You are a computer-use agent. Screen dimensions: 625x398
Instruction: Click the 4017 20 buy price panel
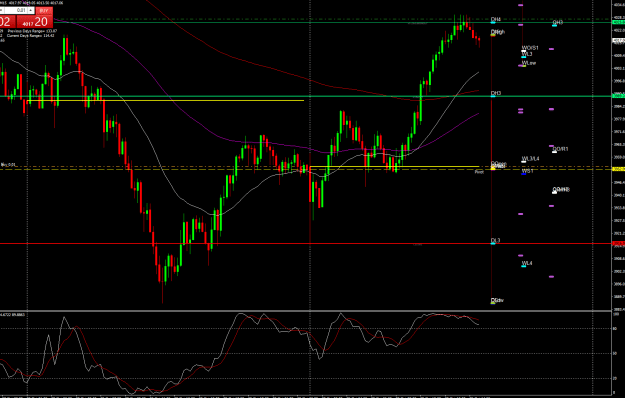click(35, 22)
